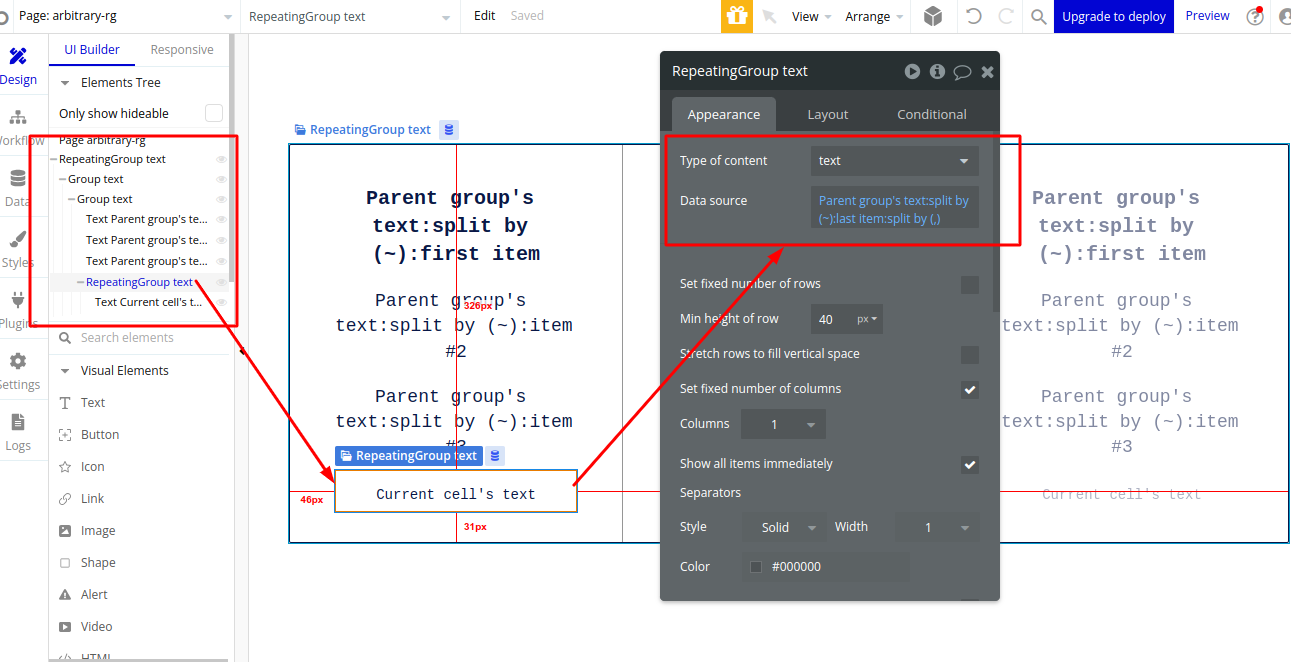Viewport: 1291px width, 662px height.
Task: Uncheck Show all items immediately
Action: pos(970,465)
